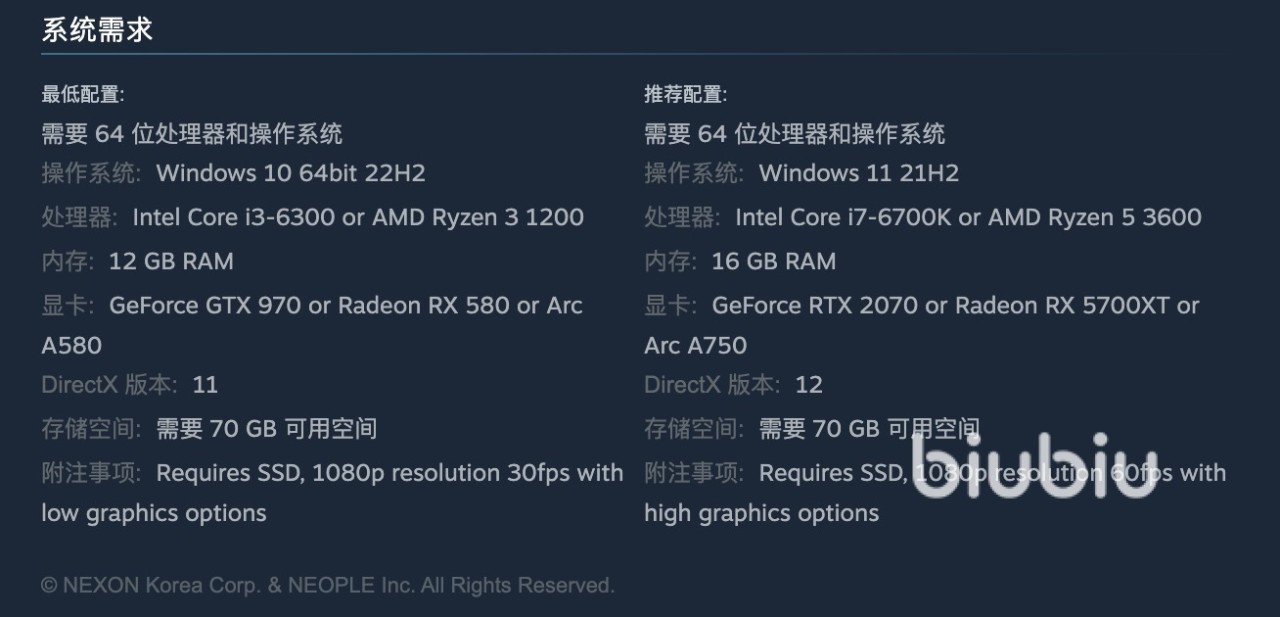Click the 最低配置 column label
The image size is (1280, 617).
coord(83,95)
